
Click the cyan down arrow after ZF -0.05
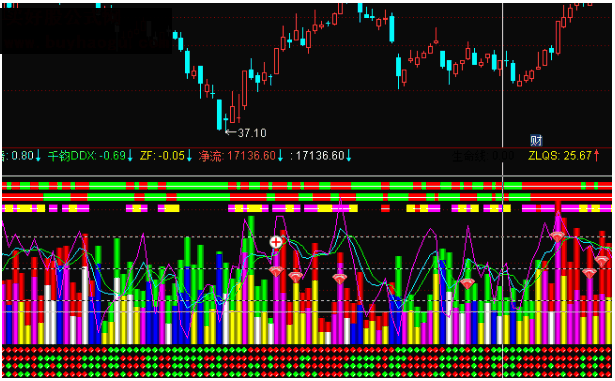pos(189,156)
